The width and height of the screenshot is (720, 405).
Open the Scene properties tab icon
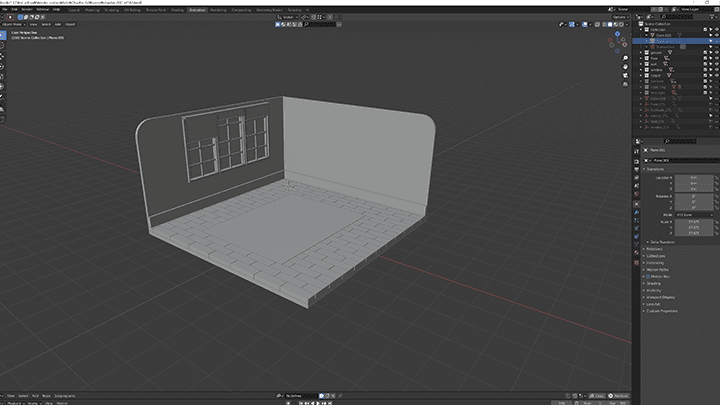click(636, 186)
